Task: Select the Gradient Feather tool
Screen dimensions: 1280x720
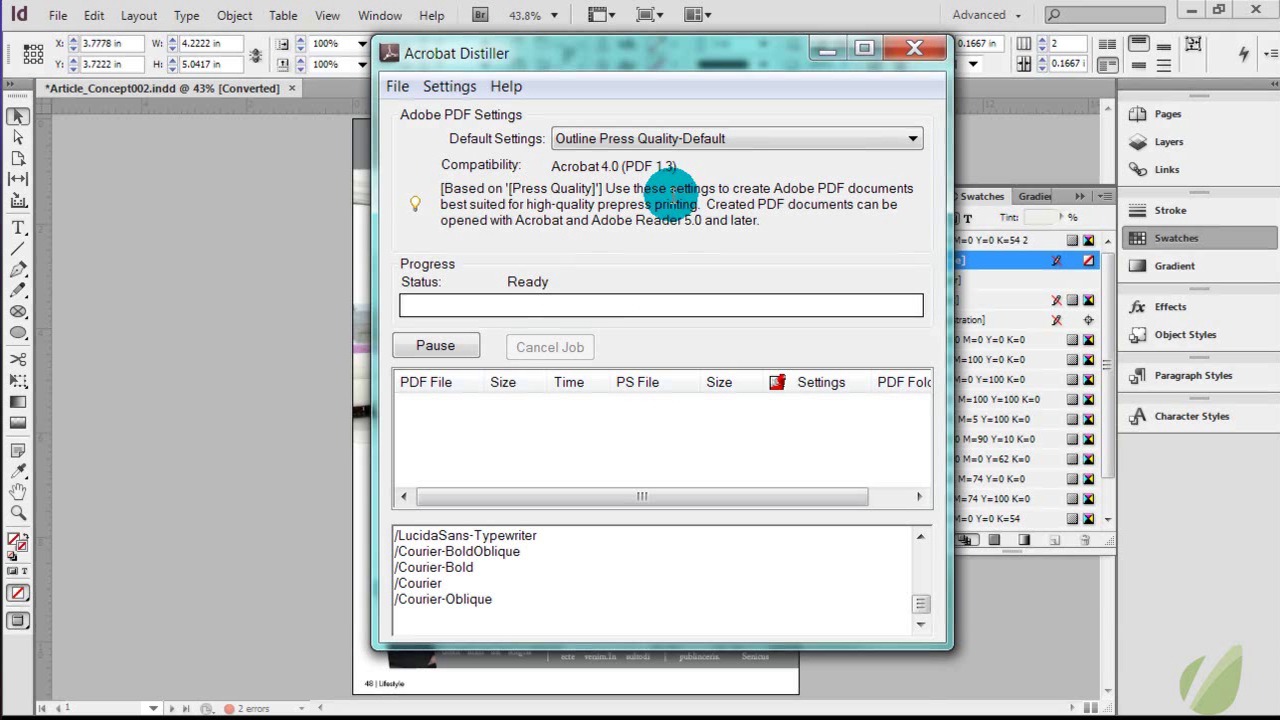Action: pos(18,423)
